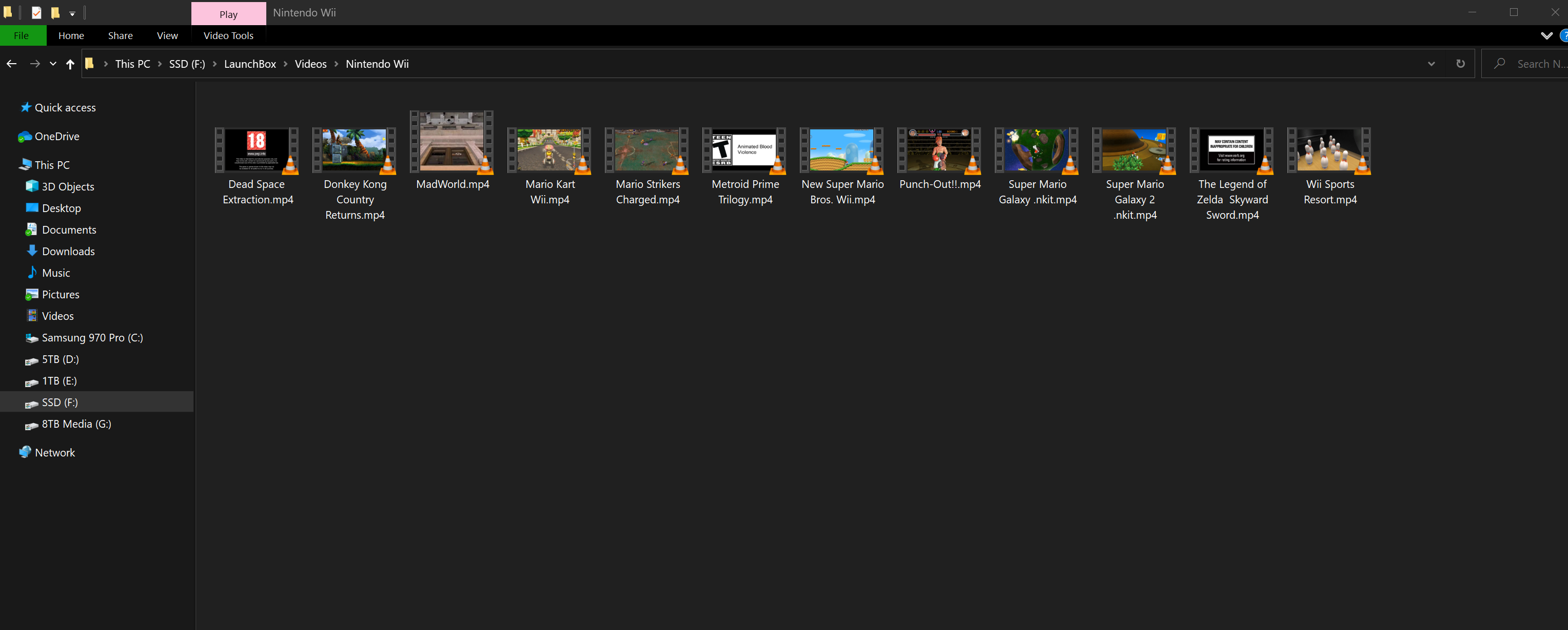This screenshot has height=630, width=1568.
Task: Select the Mario Kart Wii.mp4 video icon
Action: pyautogui.click(x=549, y=150)
